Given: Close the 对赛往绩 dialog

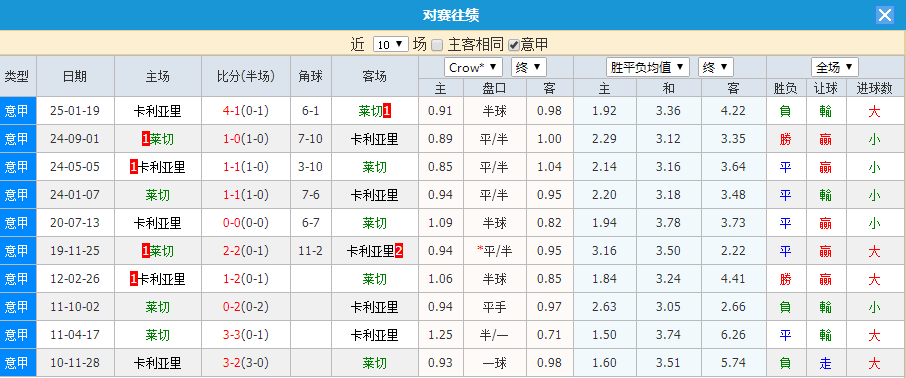Looking at the screenshot, I should click(x=885, y=15).
